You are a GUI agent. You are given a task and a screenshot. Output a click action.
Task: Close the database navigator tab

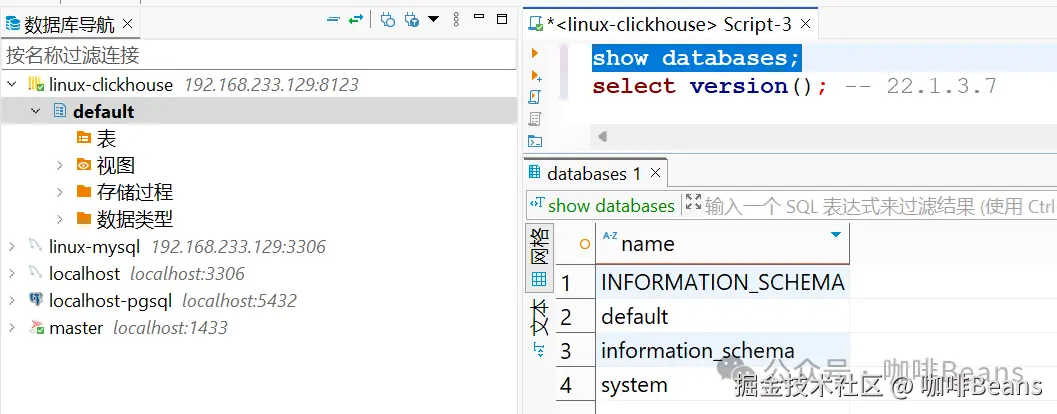point(127,24)
